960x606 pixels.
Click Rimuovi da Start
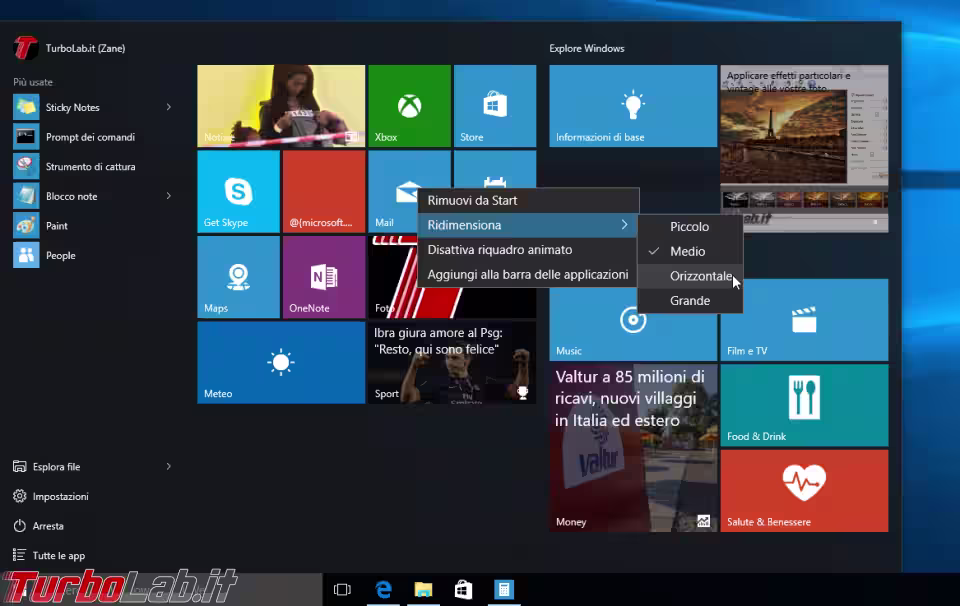click(x=528, y=200)
